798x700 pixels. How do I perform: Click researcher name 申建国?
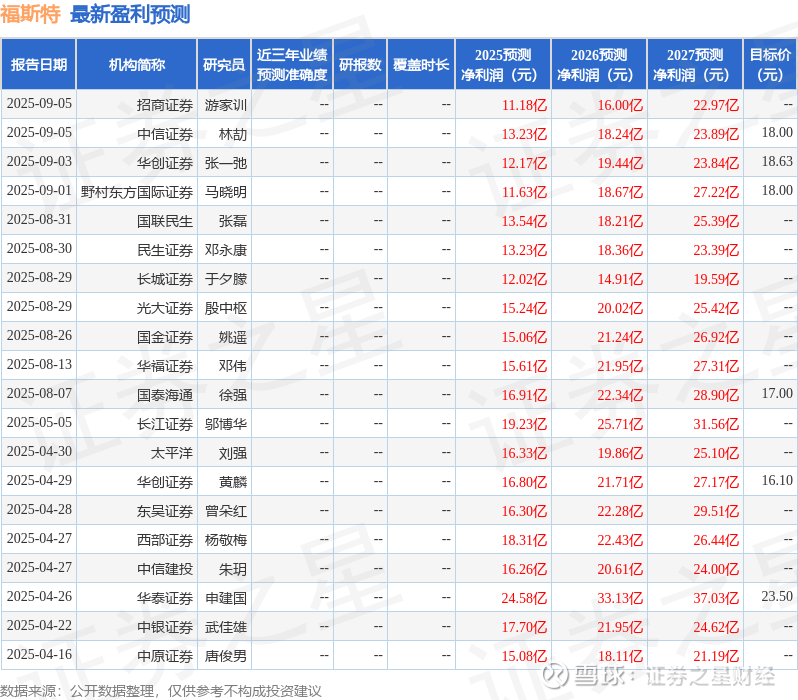[x=226, y=599]
